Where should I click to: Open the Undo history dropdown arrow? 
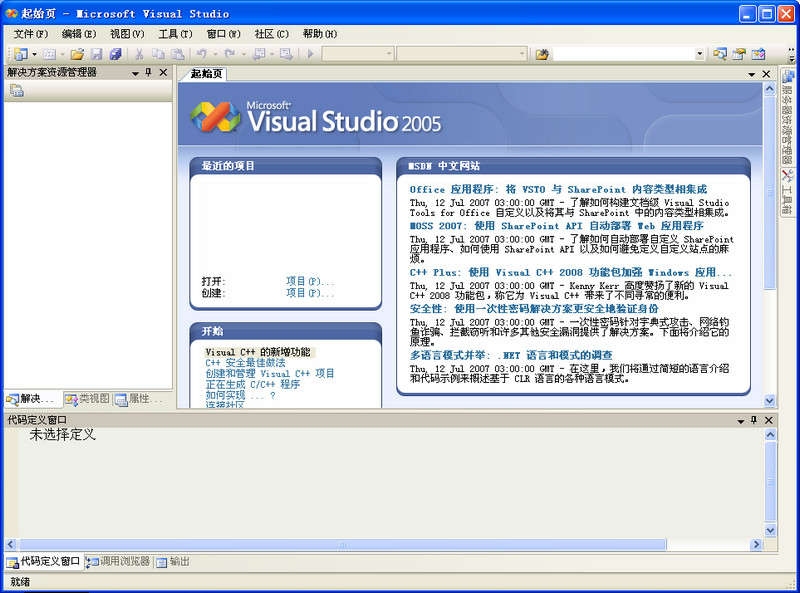pyautogui.click(x=215, y=54)
